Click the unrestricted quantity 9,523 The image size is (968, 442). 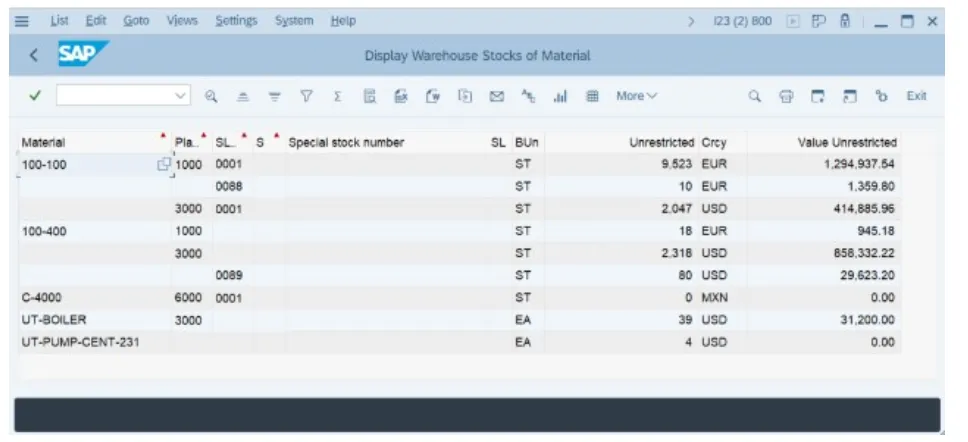tap(677, 164)
